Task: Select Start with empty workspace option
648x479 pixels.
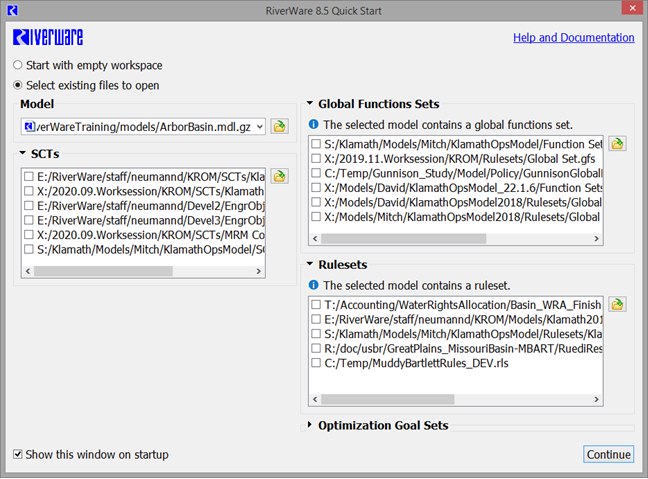Action: pos(19,65)
